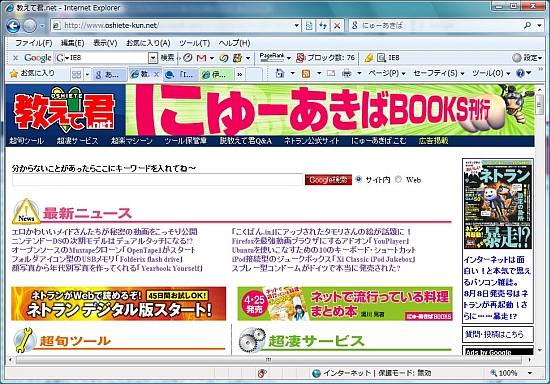
Task: Open the YouPlayer Firefox add-on news link
Action: 320,241
